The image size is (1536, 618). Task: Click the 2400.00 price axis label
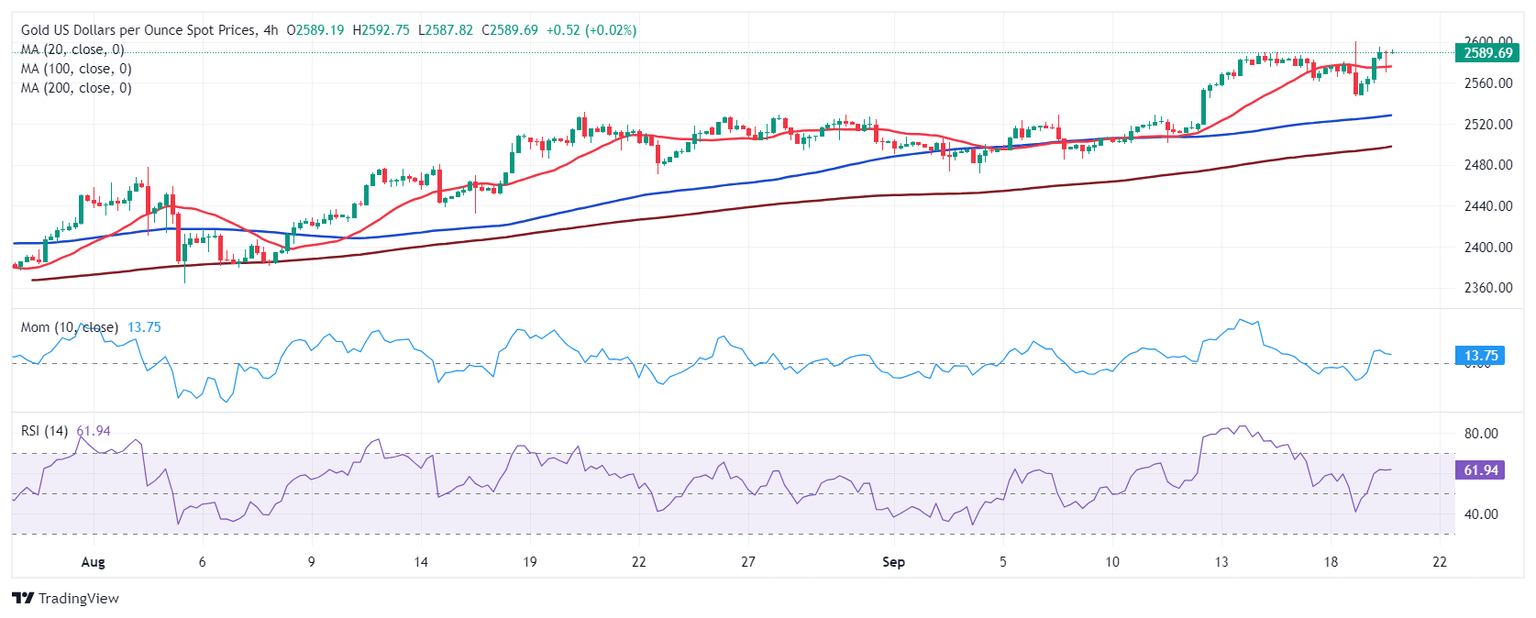coord(1482,247)
